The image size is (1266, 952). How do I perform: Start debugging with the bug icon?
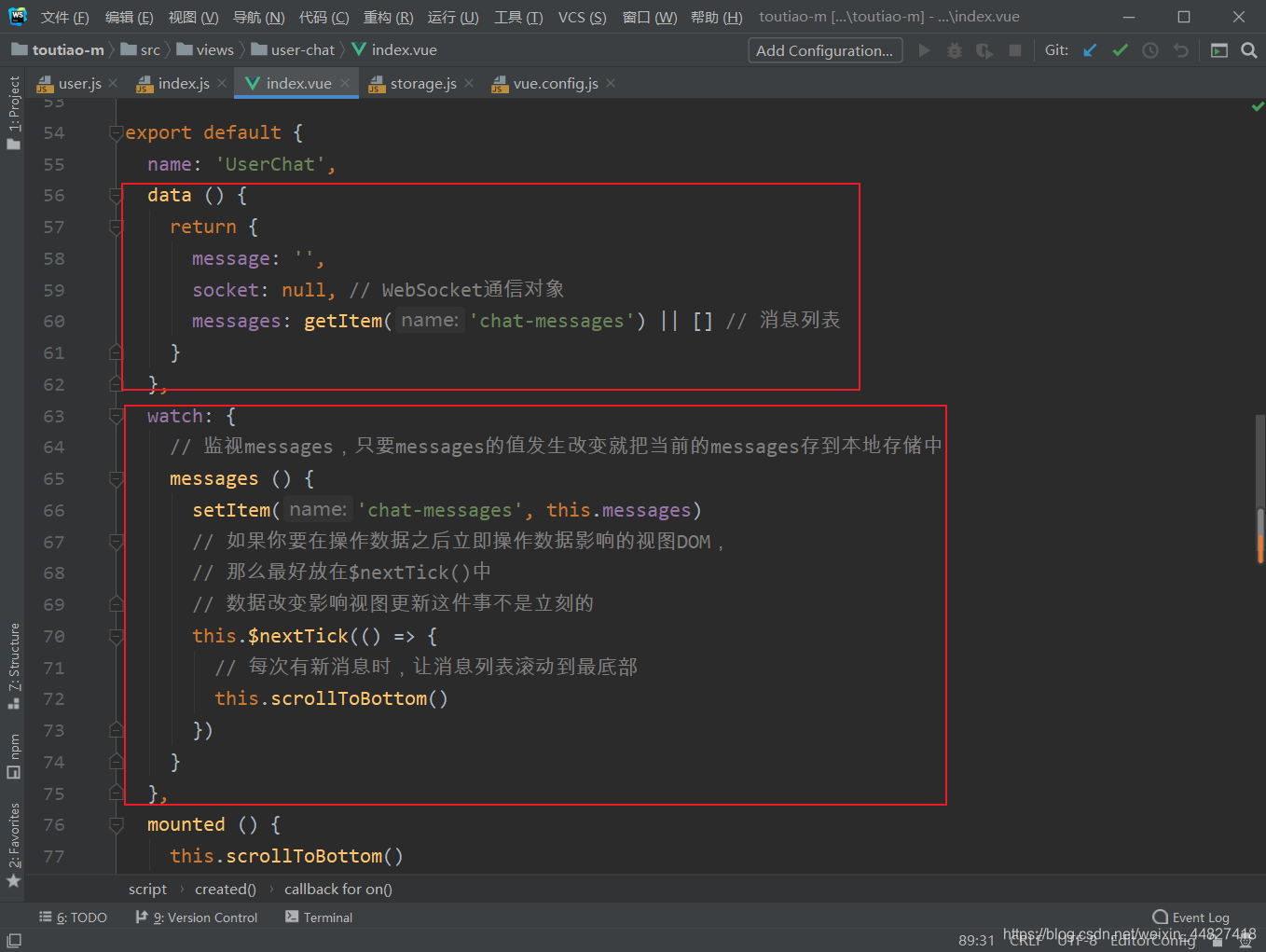(955, 50)
